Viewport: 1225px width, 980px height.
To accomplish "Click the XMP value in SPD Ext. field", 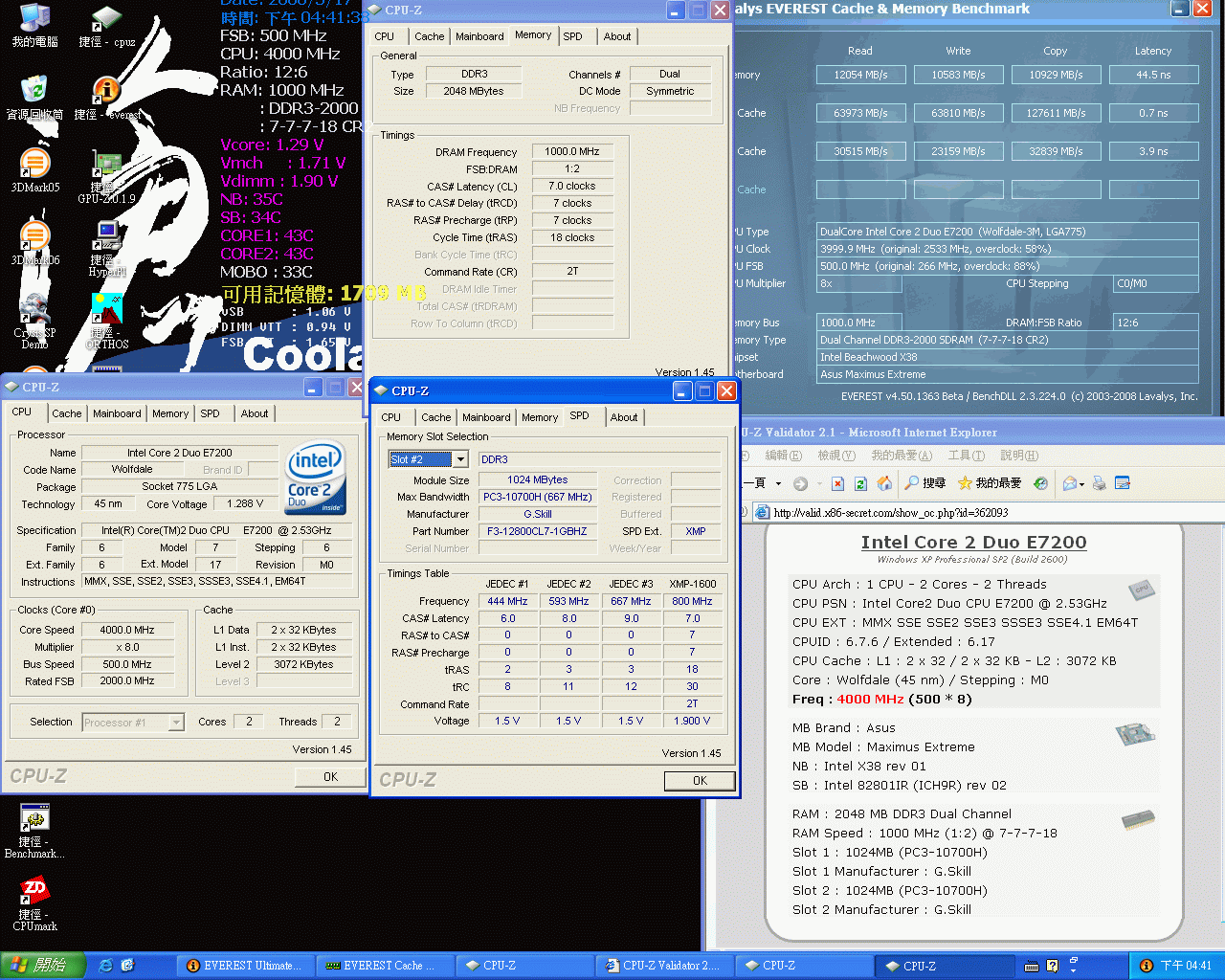I will (x=696, y=531).
